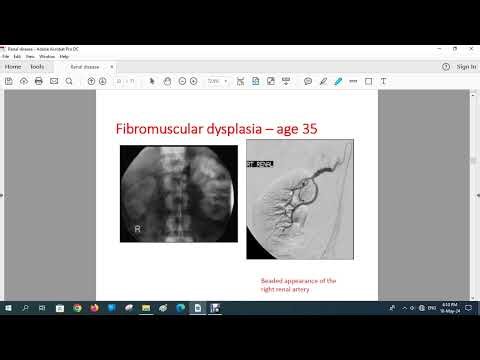Open the File menu
480x360 pixels.
click(x=6, y=56)
